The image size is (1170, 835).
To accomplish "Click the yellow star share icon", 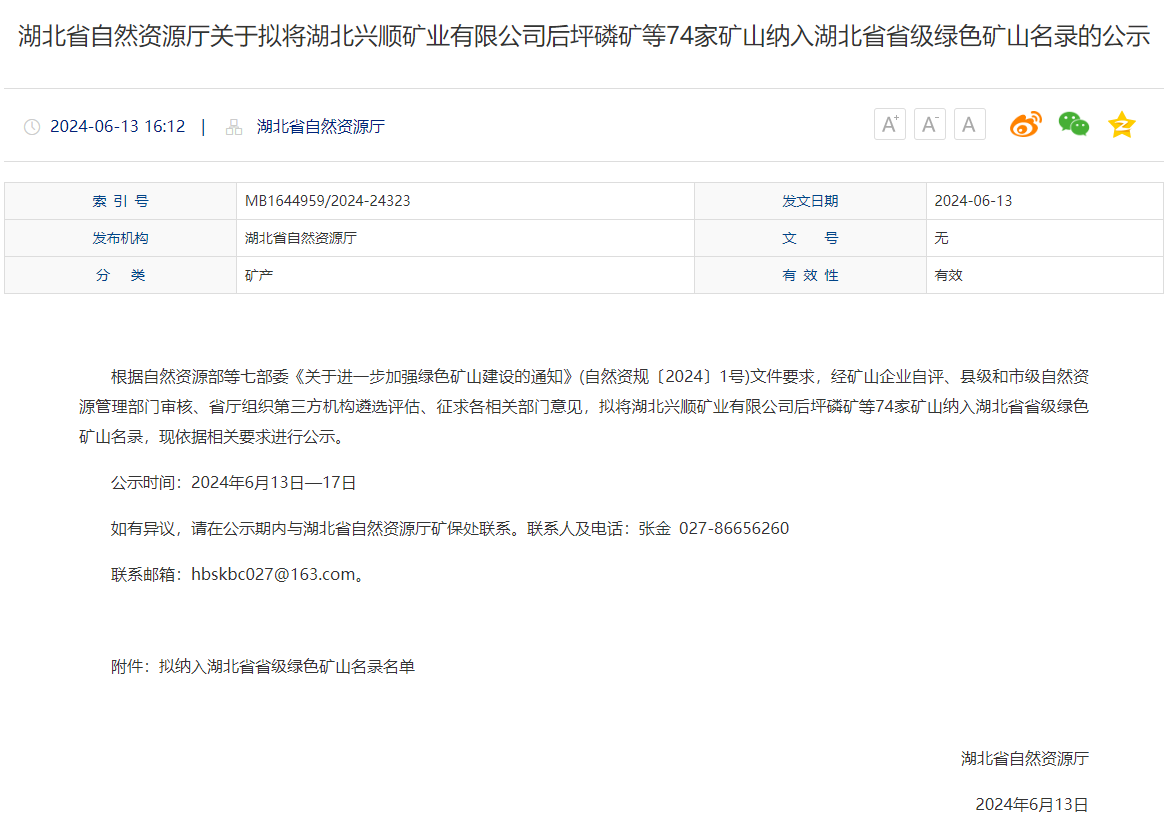I will pos(1121,125).
